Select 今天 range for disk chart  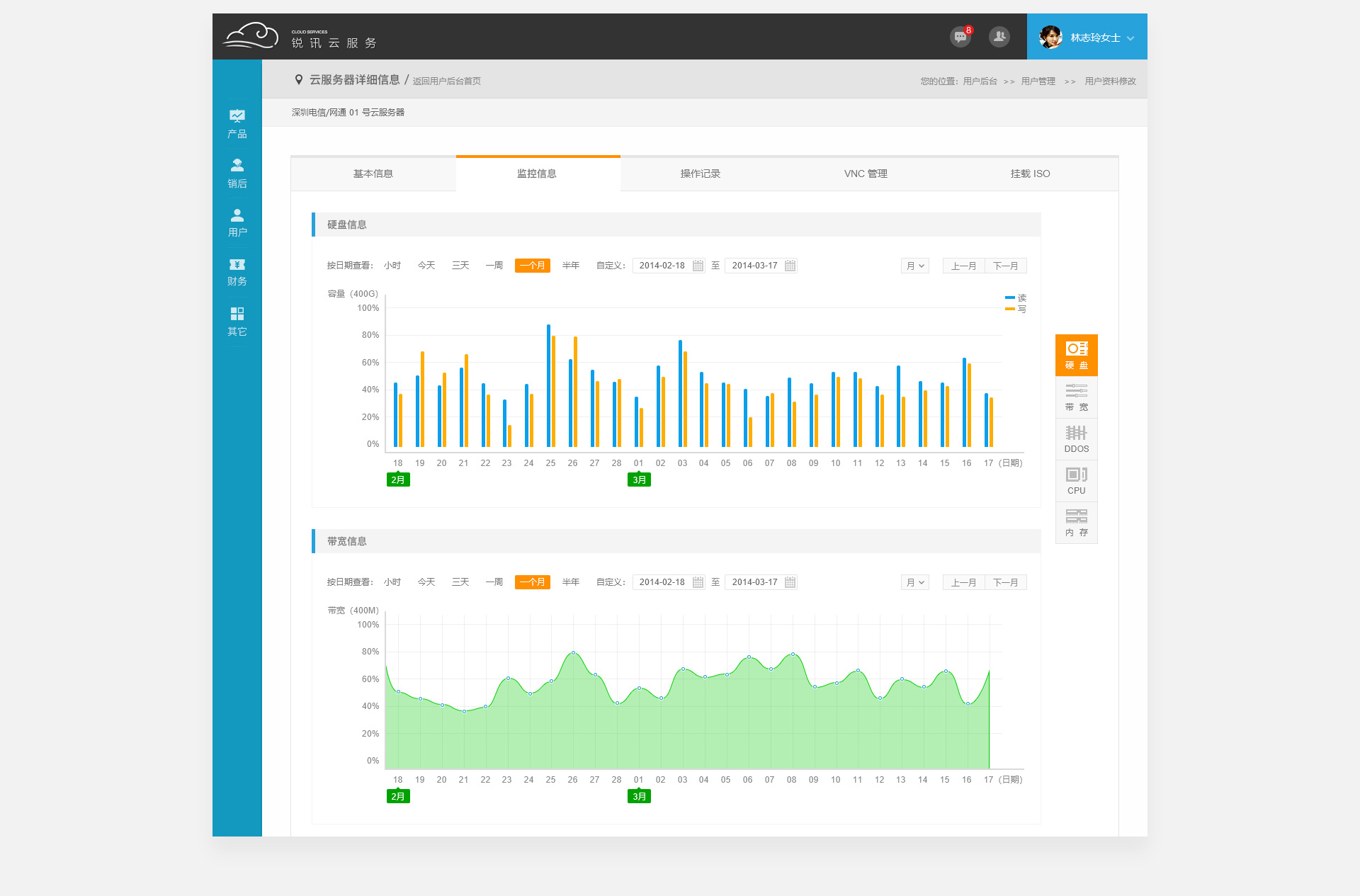tap(426, 266)
